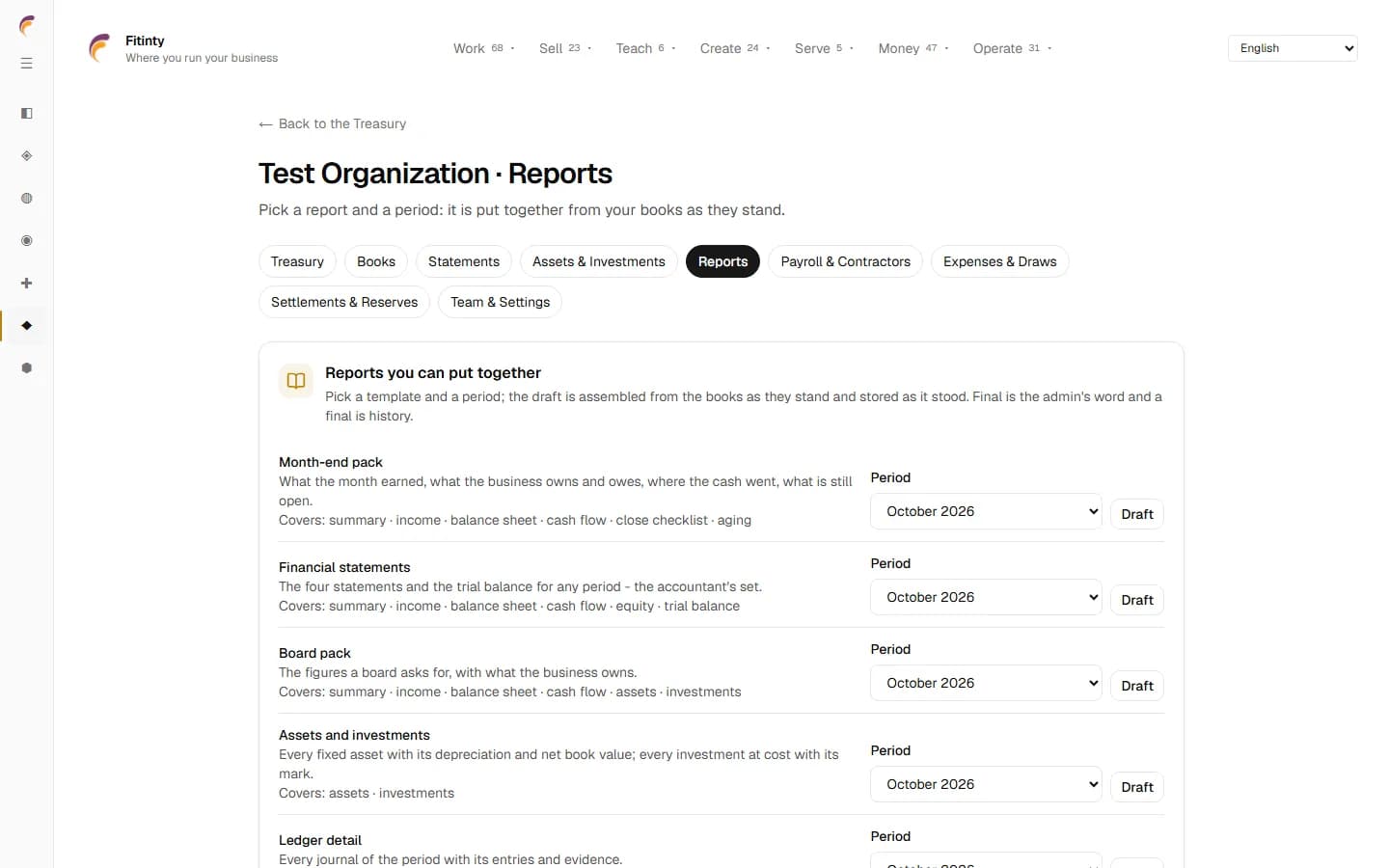Expand the Teach menu

[645, 48]
